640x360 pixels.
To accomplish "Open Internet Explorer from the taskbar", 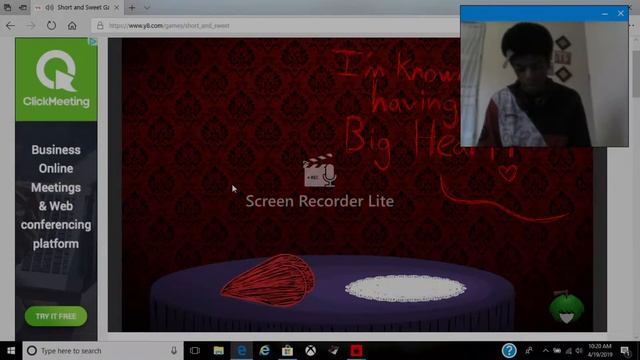I will point(264,351).
